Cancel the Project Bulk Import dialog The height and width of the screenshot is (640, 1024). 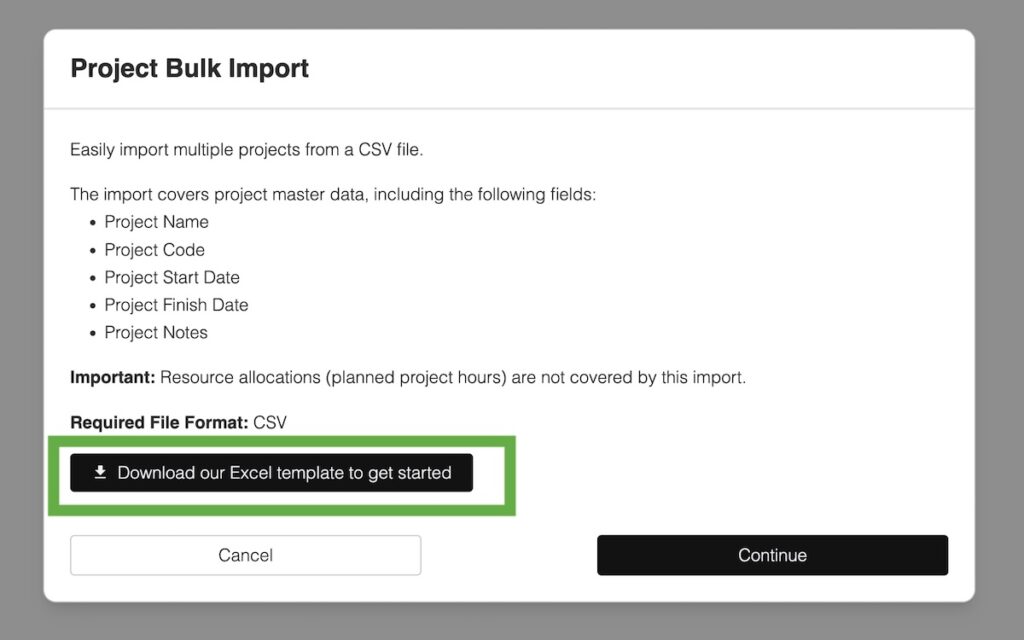[245, 555]
